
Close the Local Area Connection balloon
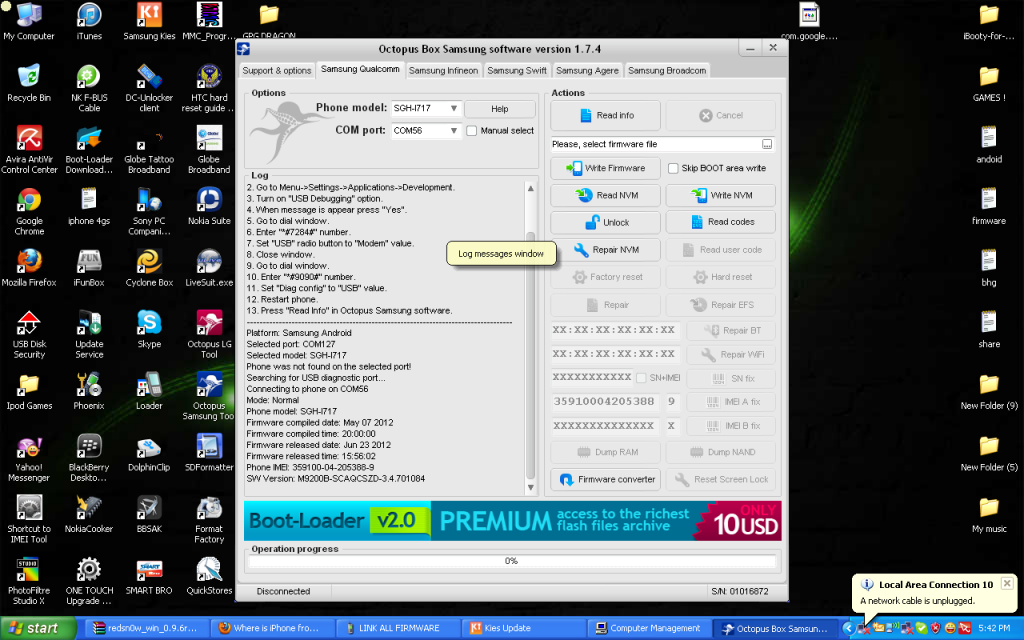(x=1006, y=583)
